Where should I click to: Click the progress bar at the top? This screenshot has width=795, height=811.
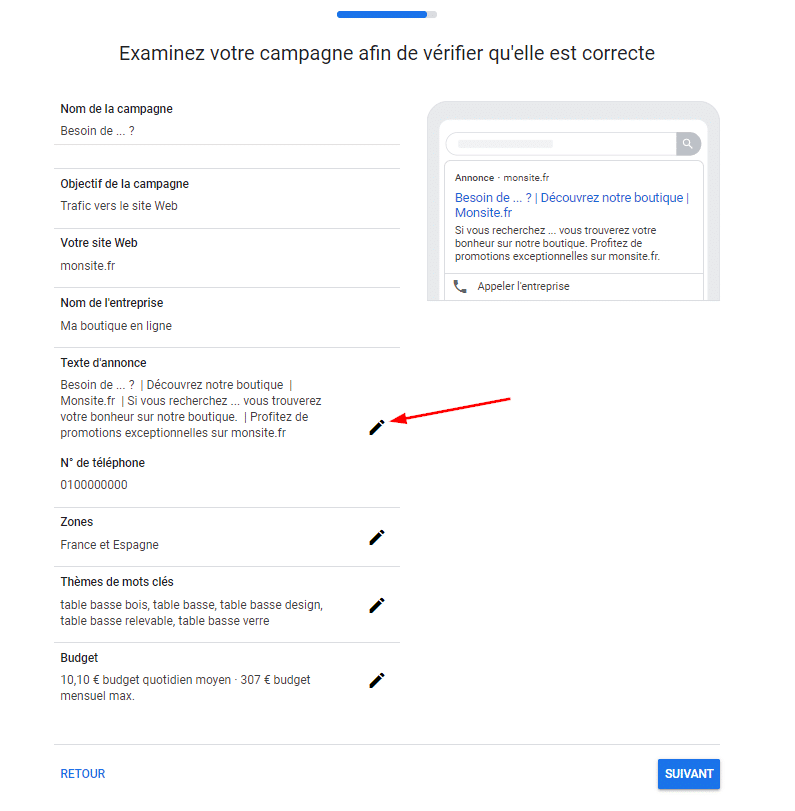[386, 15]
